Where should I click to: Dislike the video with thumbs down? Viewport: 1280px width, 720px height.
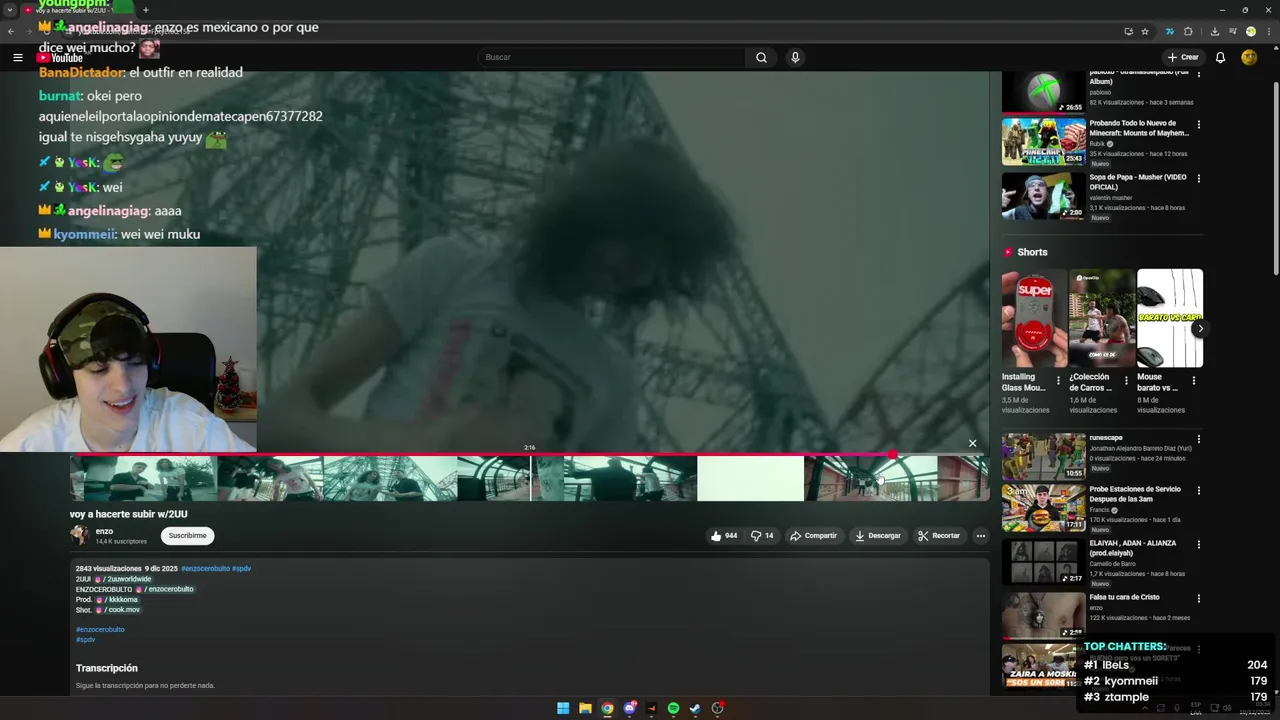click(x=762, y=536)
